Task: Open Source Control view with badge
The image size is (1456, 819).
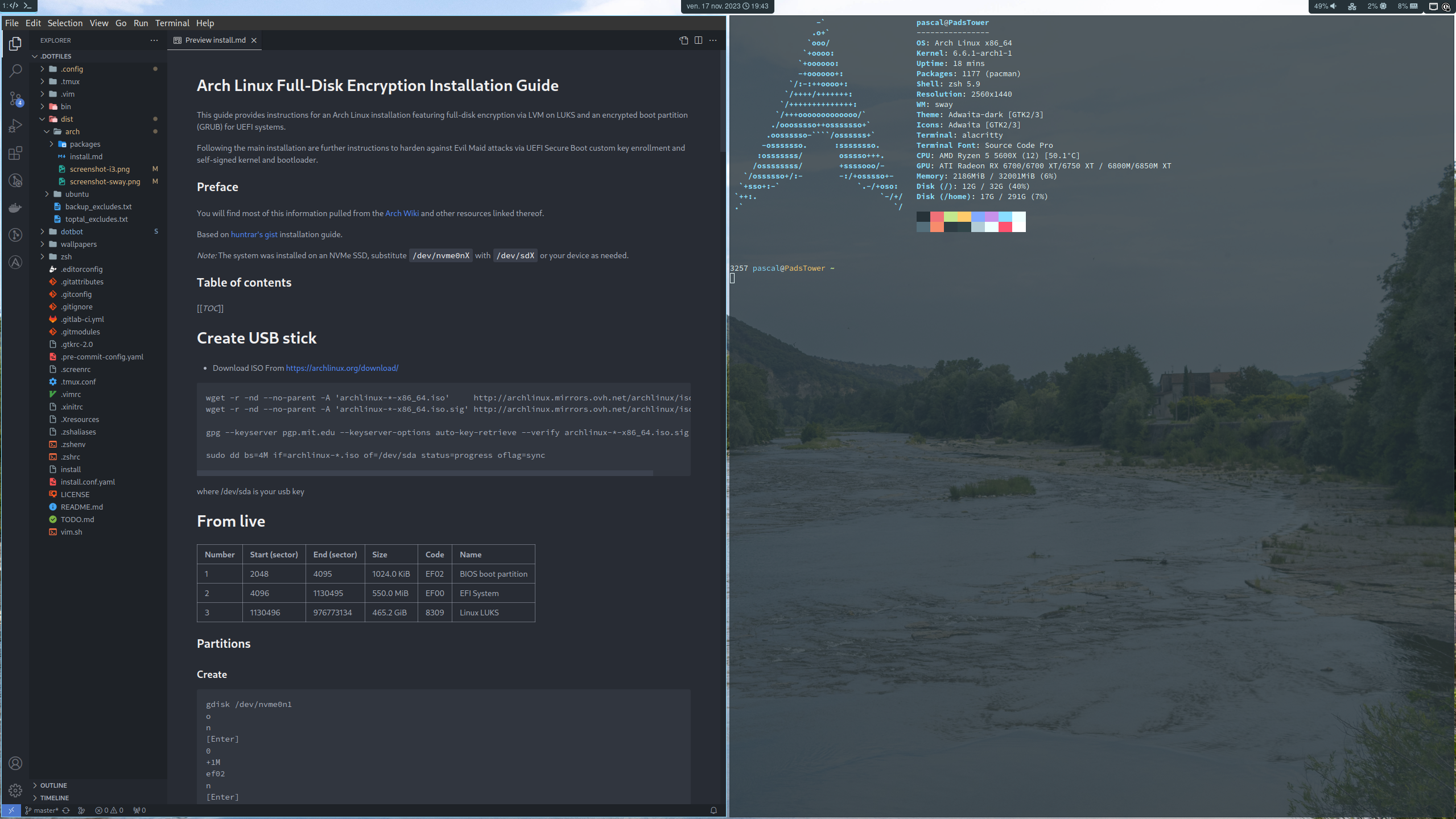Action: coord(15,98)
